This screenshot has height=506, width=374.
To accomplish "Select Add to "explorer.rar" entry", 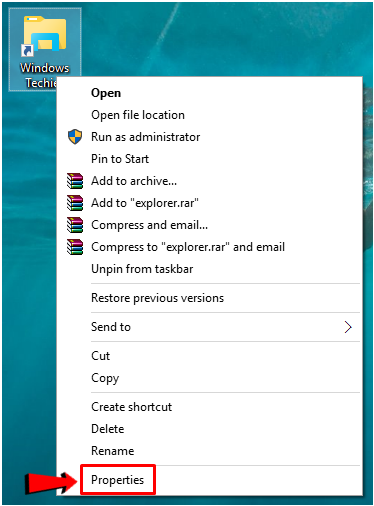I will click(x=209, y=203).
